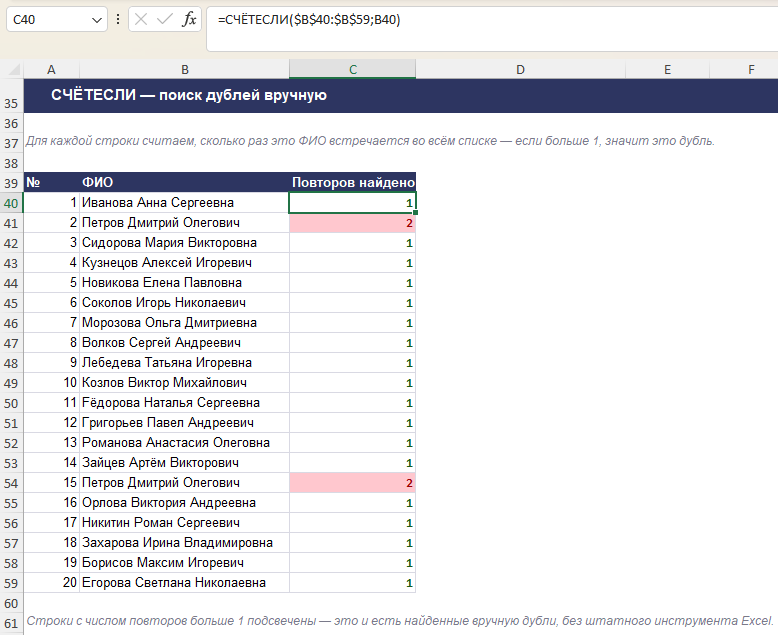Click the number 20 in column A
The image size is (778, 635).
pos(70,582)
